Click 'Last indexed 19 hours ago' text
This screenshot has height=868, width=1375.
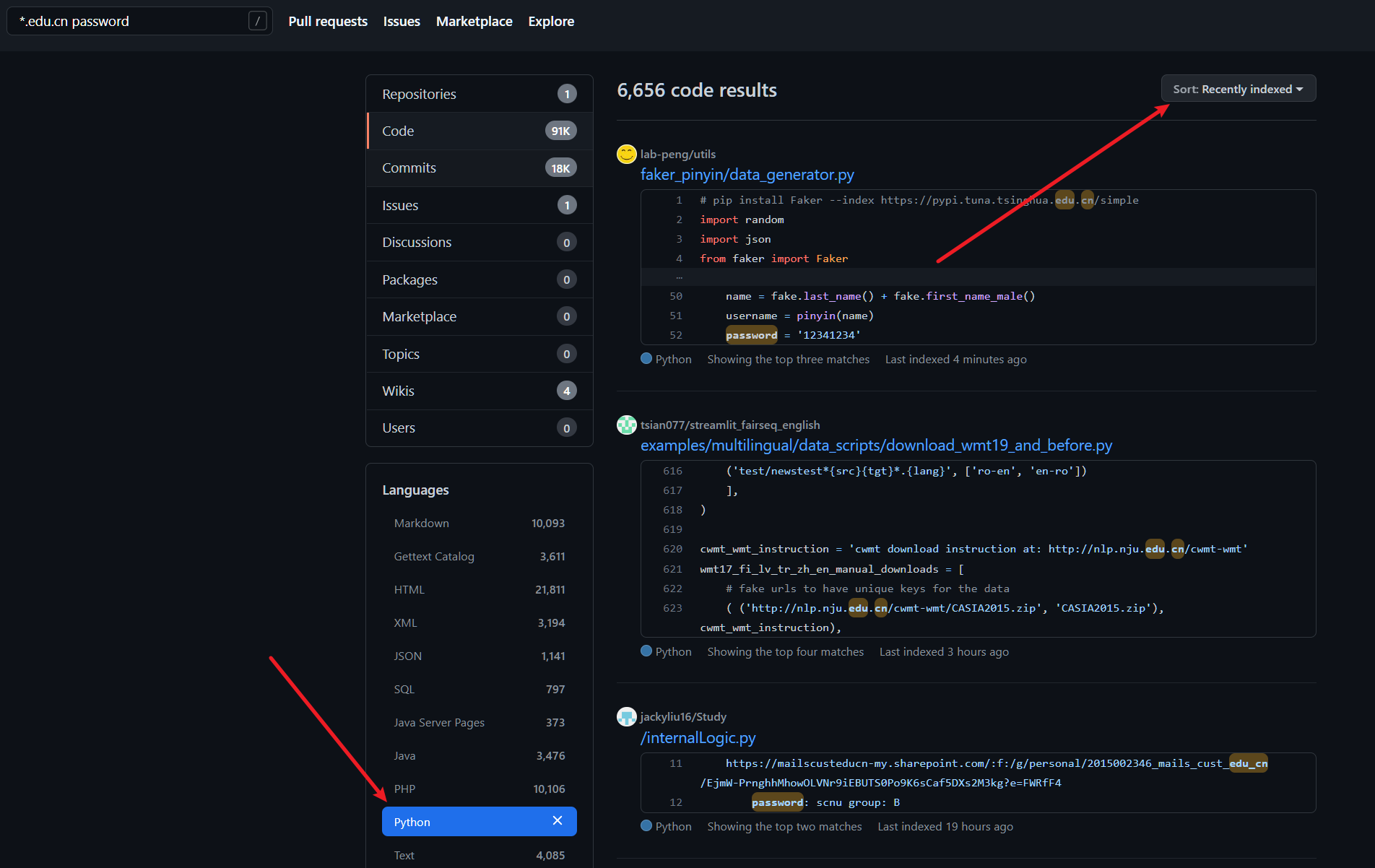[x=945, y=827]
